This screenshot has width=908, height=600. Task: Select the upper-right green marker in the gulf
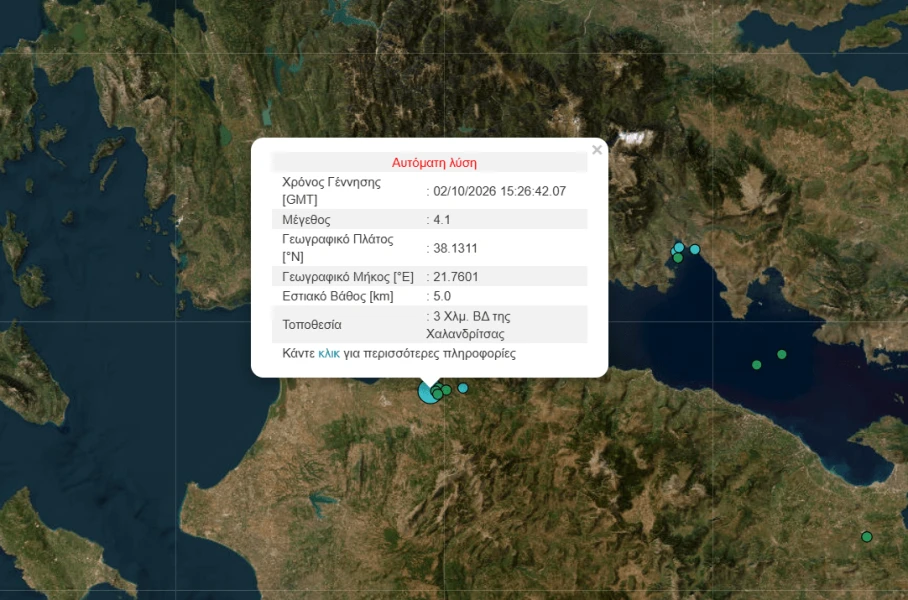click(x=782, y=354)
